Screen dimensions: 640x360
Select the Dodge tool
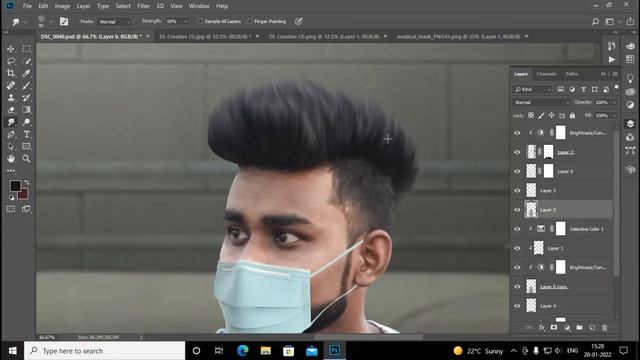[x=27, y=122]
